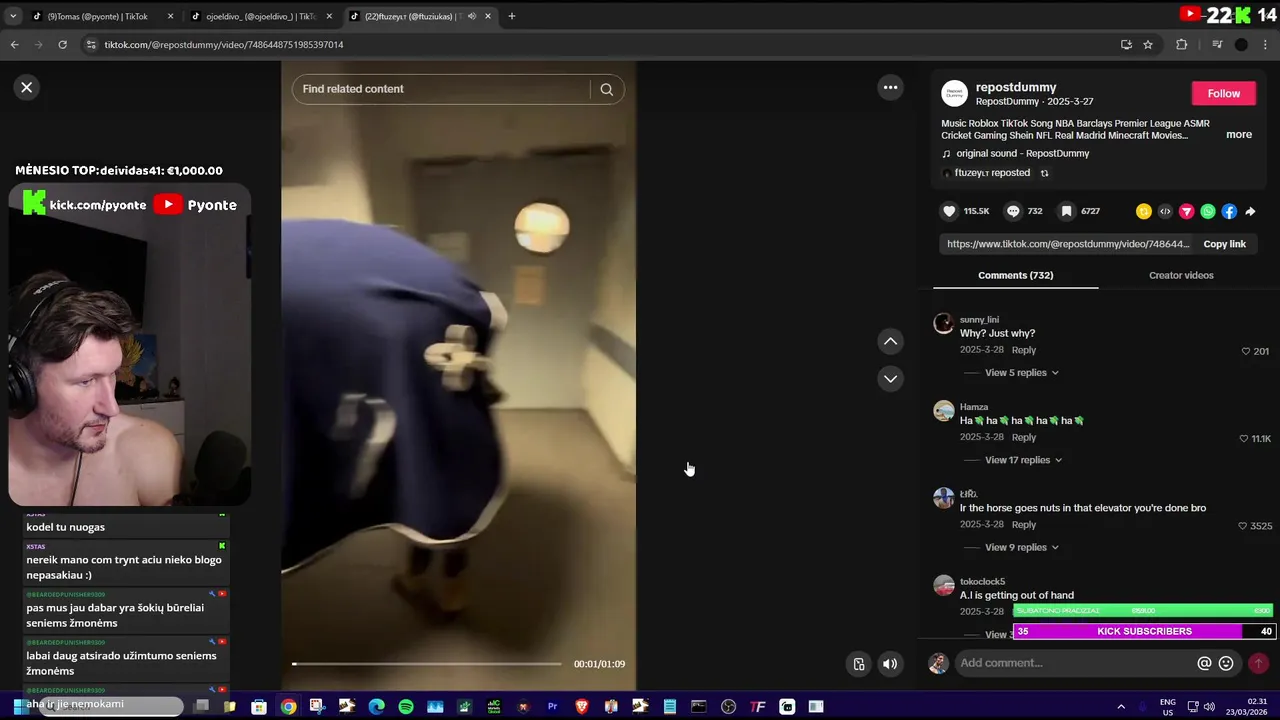1280x720 pixels.
Task: Share to Facebook icon
Action: point(1229,211)
